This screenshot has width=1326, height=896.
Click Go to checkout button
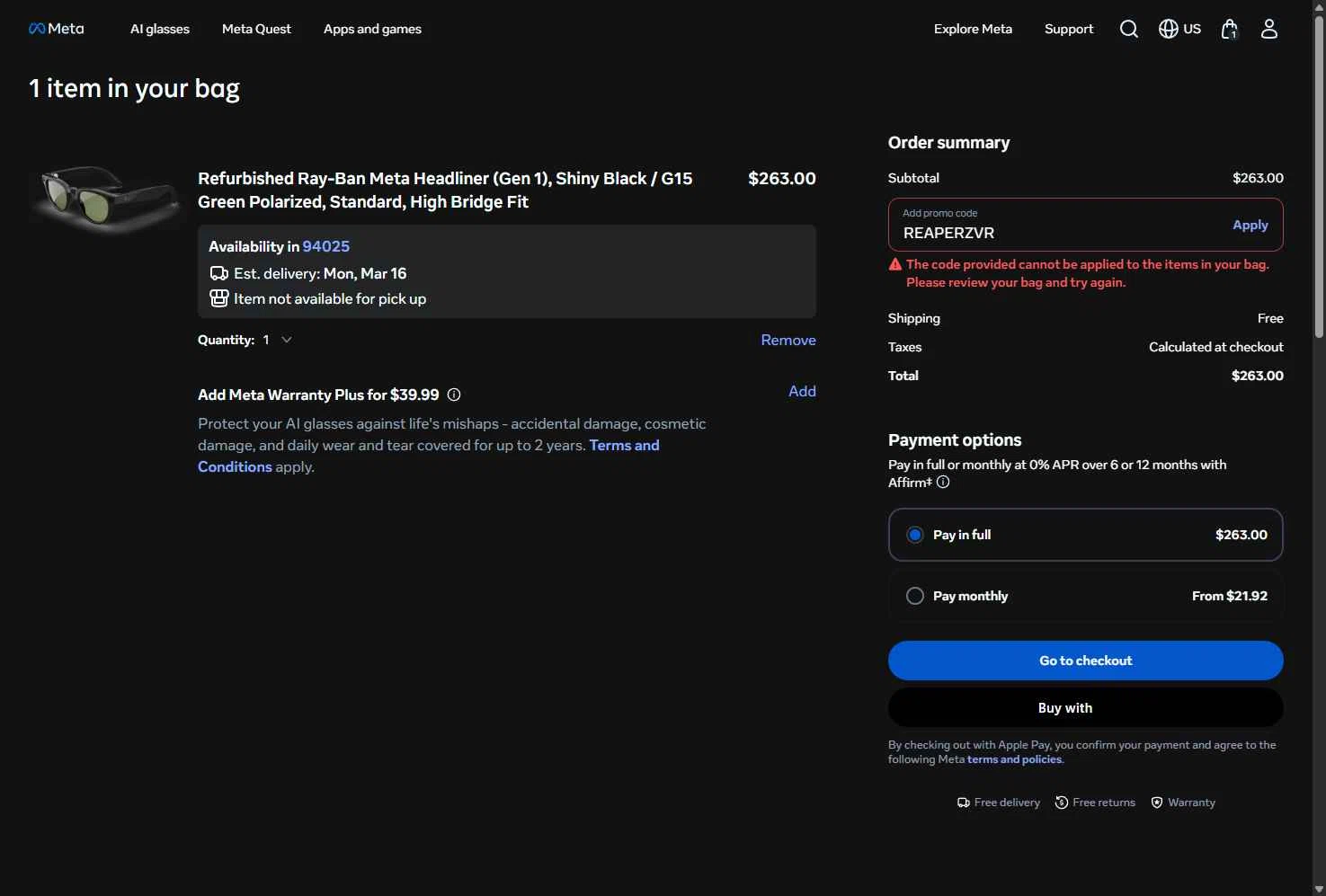click(x=1085, y=661)
